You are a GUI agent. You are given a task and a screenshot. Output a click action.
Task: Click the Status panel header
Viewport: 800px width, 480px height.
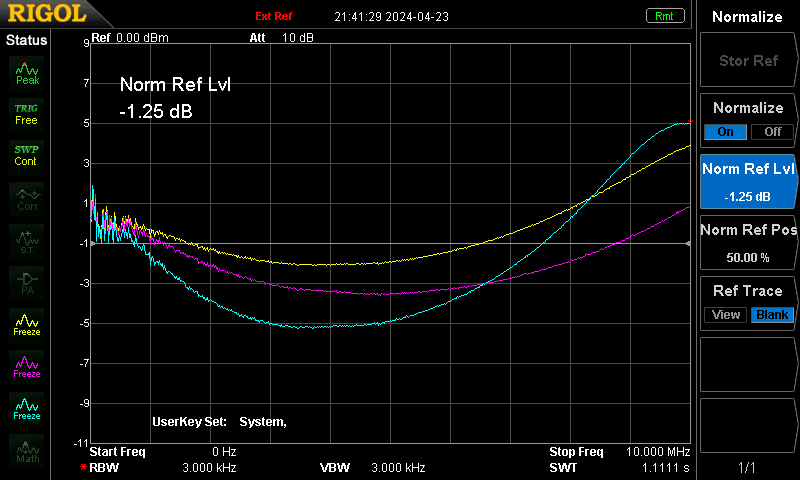click(26, 40)
